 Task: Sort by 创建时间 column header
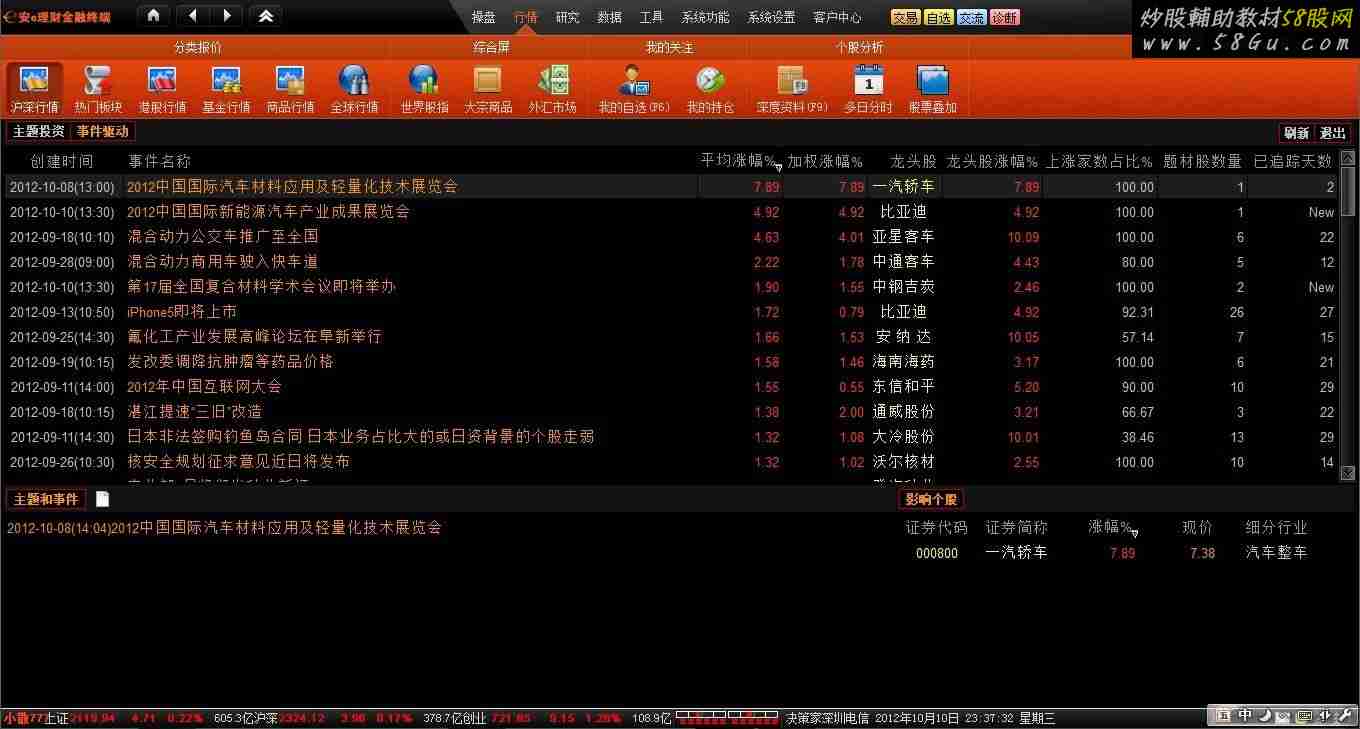(61, 161)
